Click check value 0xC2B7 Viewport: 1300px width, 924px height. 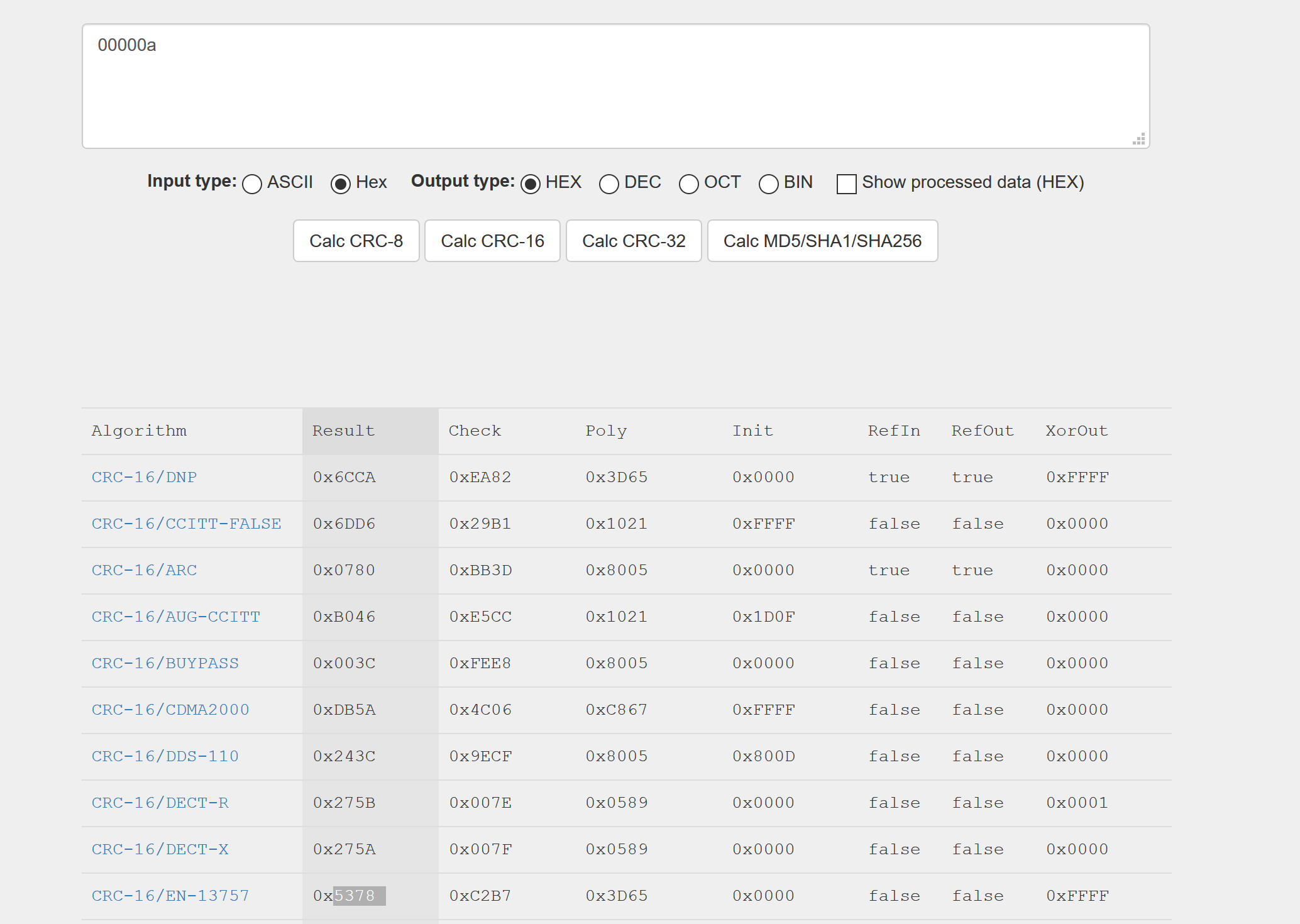pos(480,896)
